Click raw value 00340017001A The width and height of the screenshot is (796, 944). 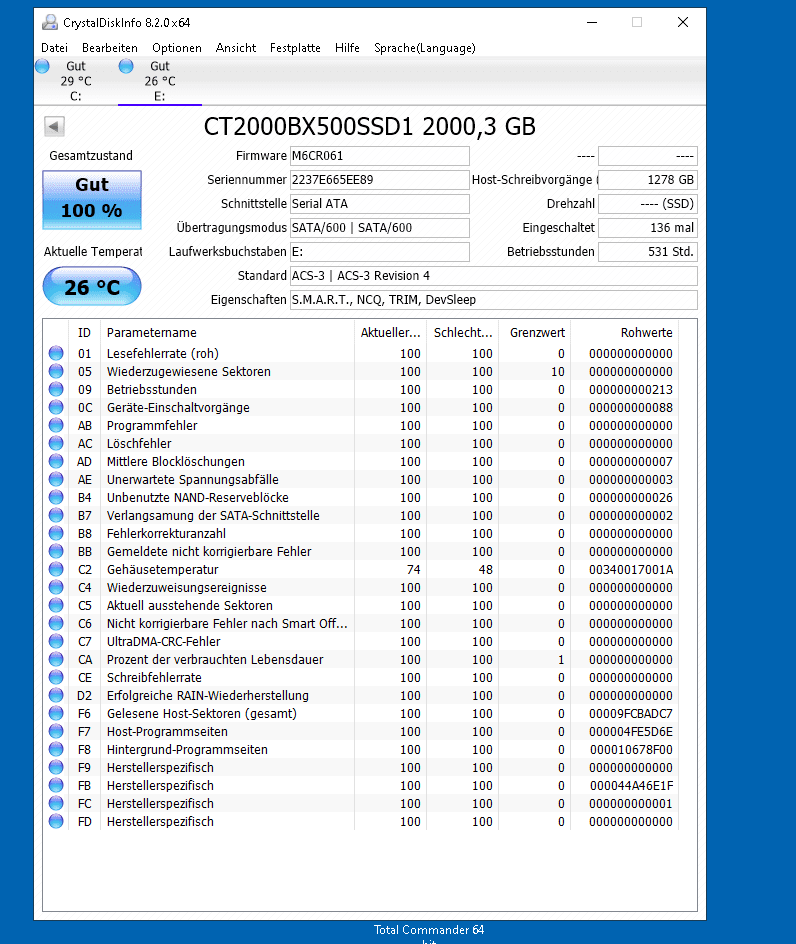[x=630, y=570]
